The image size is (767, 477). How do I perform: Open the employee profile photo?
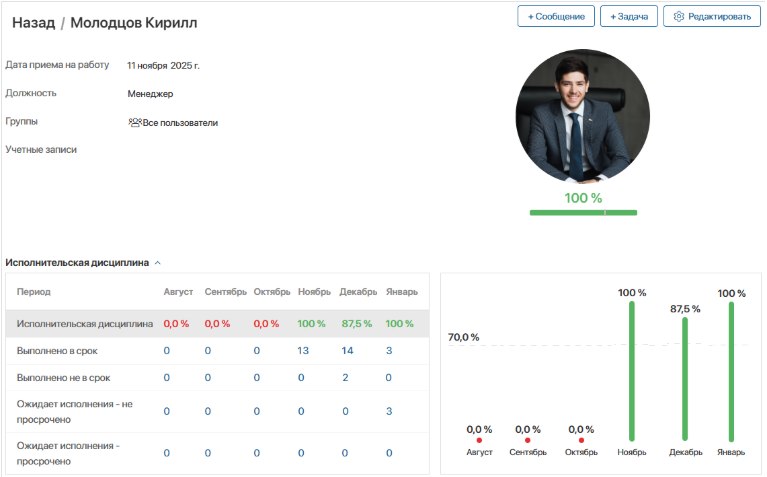pyautogui.click(x=582, y=115)
